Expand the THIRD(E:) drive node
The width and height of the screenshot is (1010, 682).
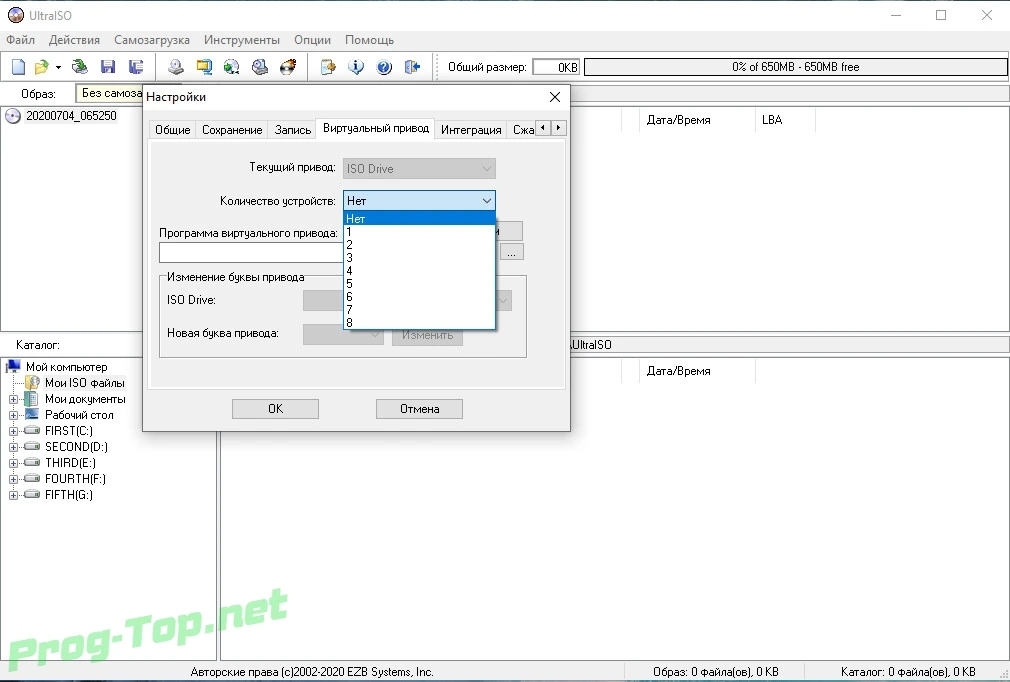click(x=13, y=463)
